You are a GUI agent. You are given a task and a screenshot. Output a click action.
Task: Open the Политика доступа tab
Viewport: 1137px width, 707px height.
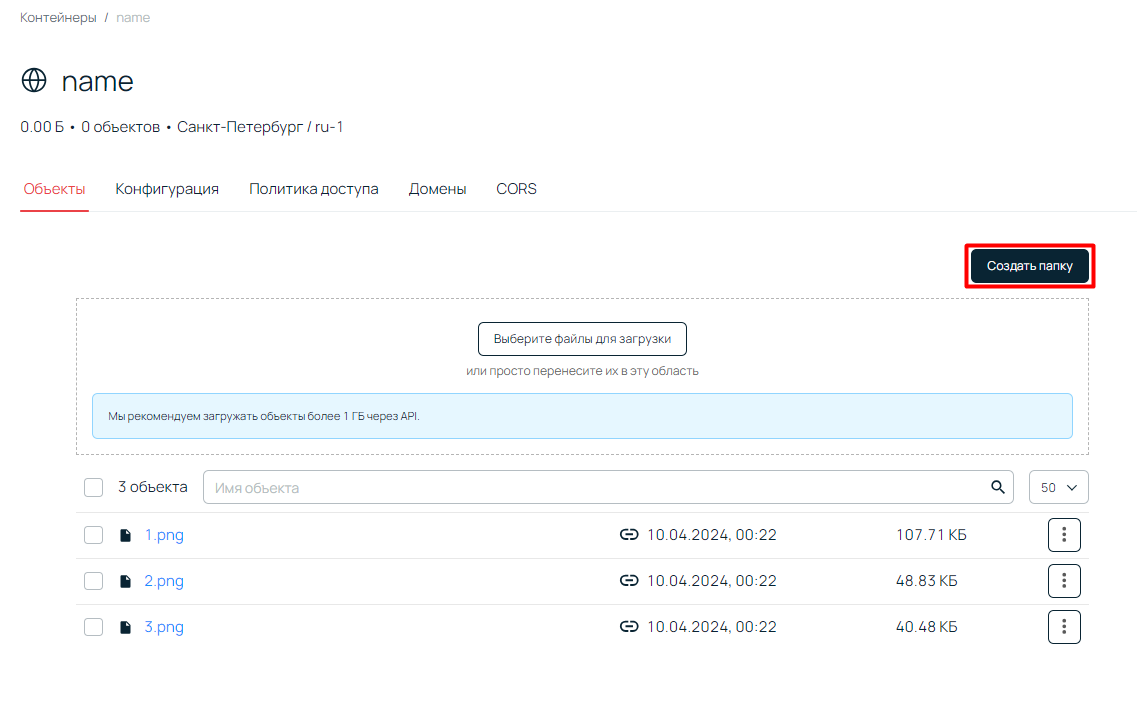[314, 189]
